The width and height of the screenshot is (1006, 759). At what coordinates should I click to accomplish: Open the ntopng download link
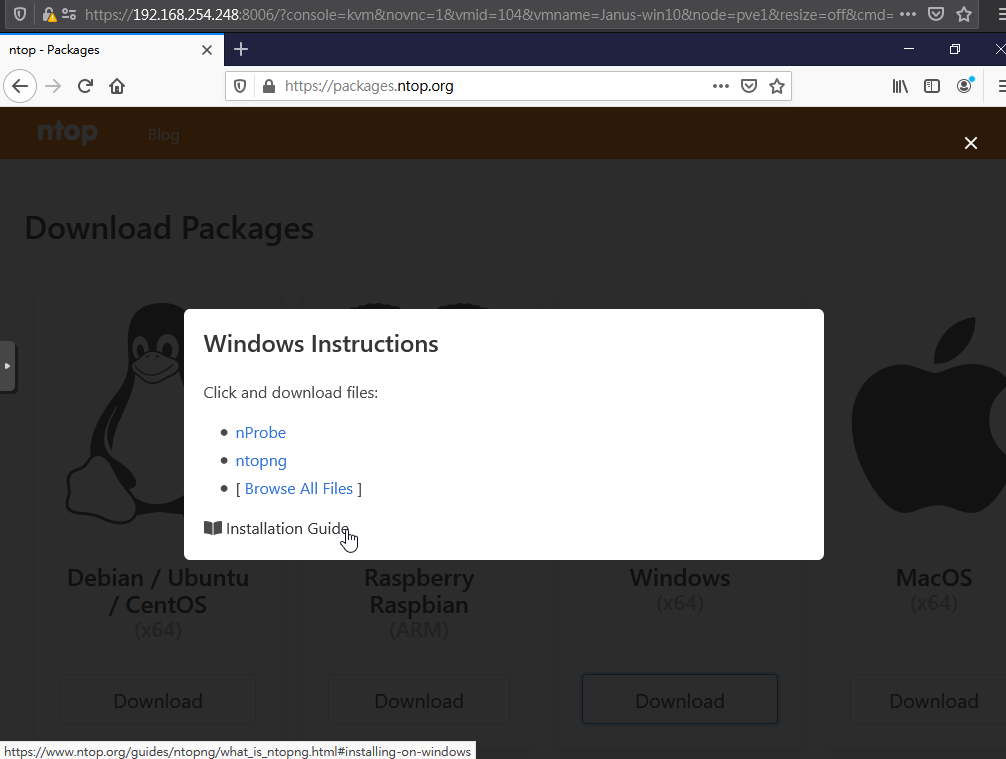coord(261,461)
